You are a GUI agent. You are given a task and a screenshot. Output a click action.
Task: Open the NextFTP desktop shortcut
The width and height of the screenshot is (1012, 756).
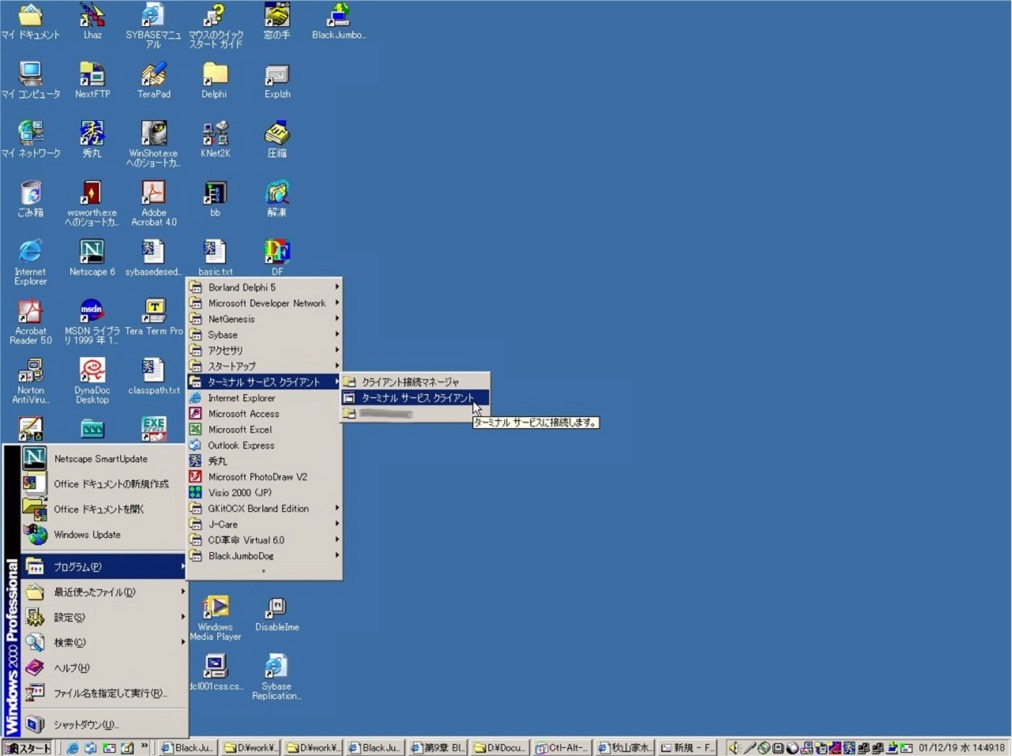coord(92,80)
